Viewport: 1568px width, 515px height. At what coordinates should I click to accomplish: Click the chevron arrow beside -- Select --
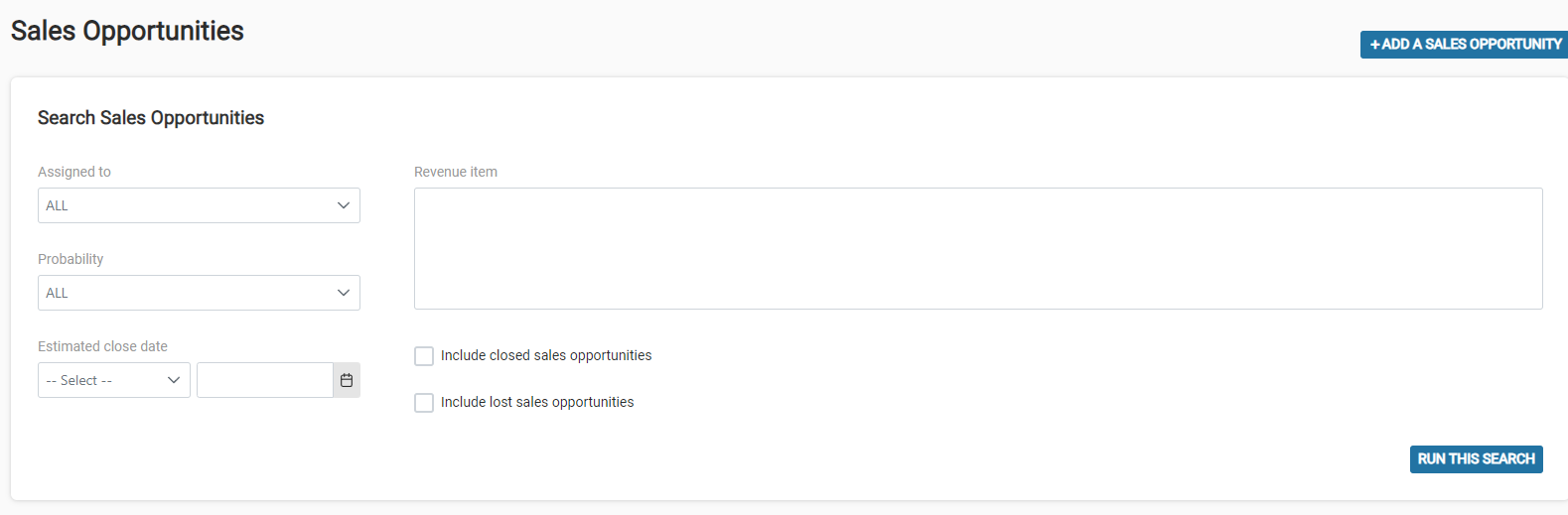pyautogui.click(x=174, y=380)
